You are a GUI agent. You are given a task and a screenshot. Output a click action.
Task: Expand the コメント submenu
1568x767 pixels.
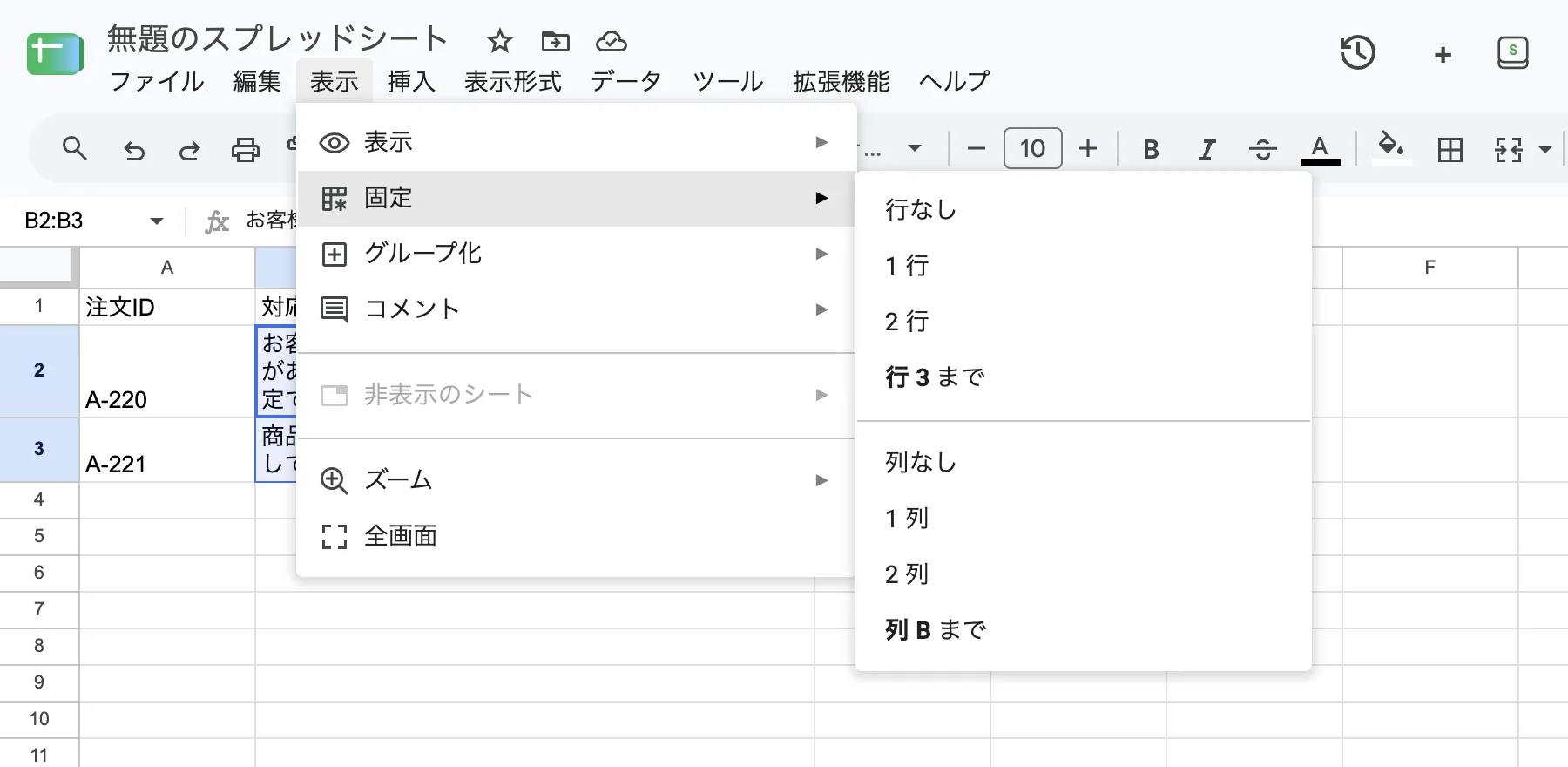(x=577, y=309)
